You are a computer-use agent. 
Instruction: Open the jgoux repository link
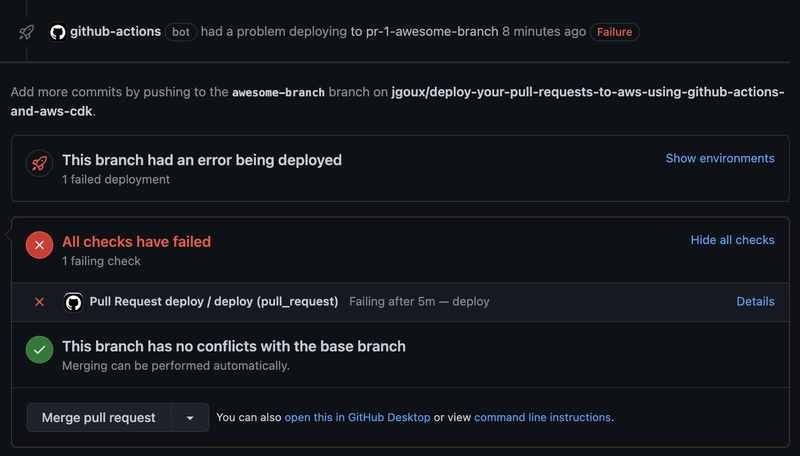pyautogui.click(x=397, y=102)
